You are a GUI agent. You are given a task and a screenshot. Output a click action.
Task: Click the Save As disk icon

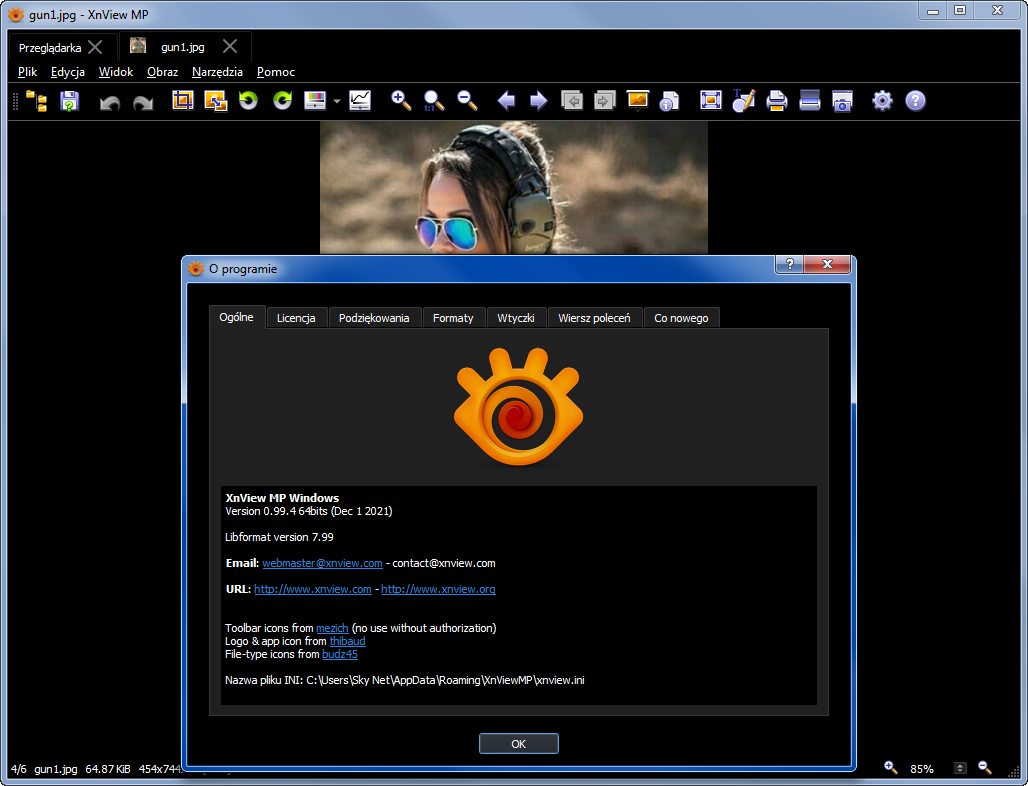click(69, 101)
